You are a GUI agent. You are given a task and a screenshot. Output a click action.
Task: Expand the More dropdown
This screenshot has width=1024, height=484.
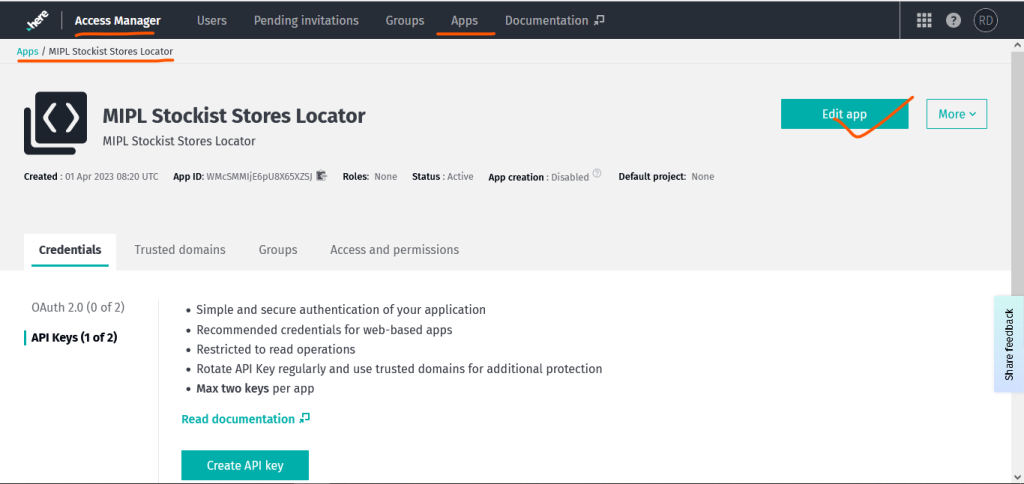(957, 114)
